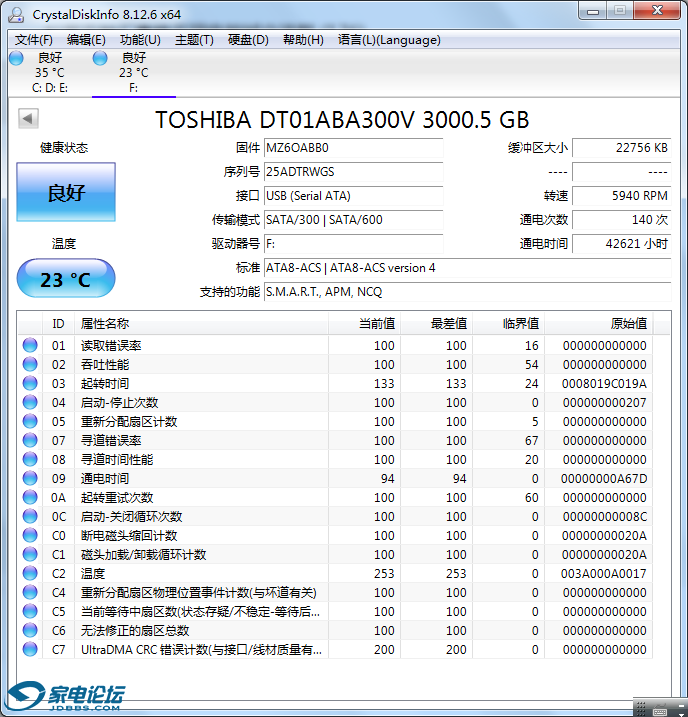The height and width of the screenshot is (717, 688).
Task: Click the ID column header
Action: tap(59, 324)
